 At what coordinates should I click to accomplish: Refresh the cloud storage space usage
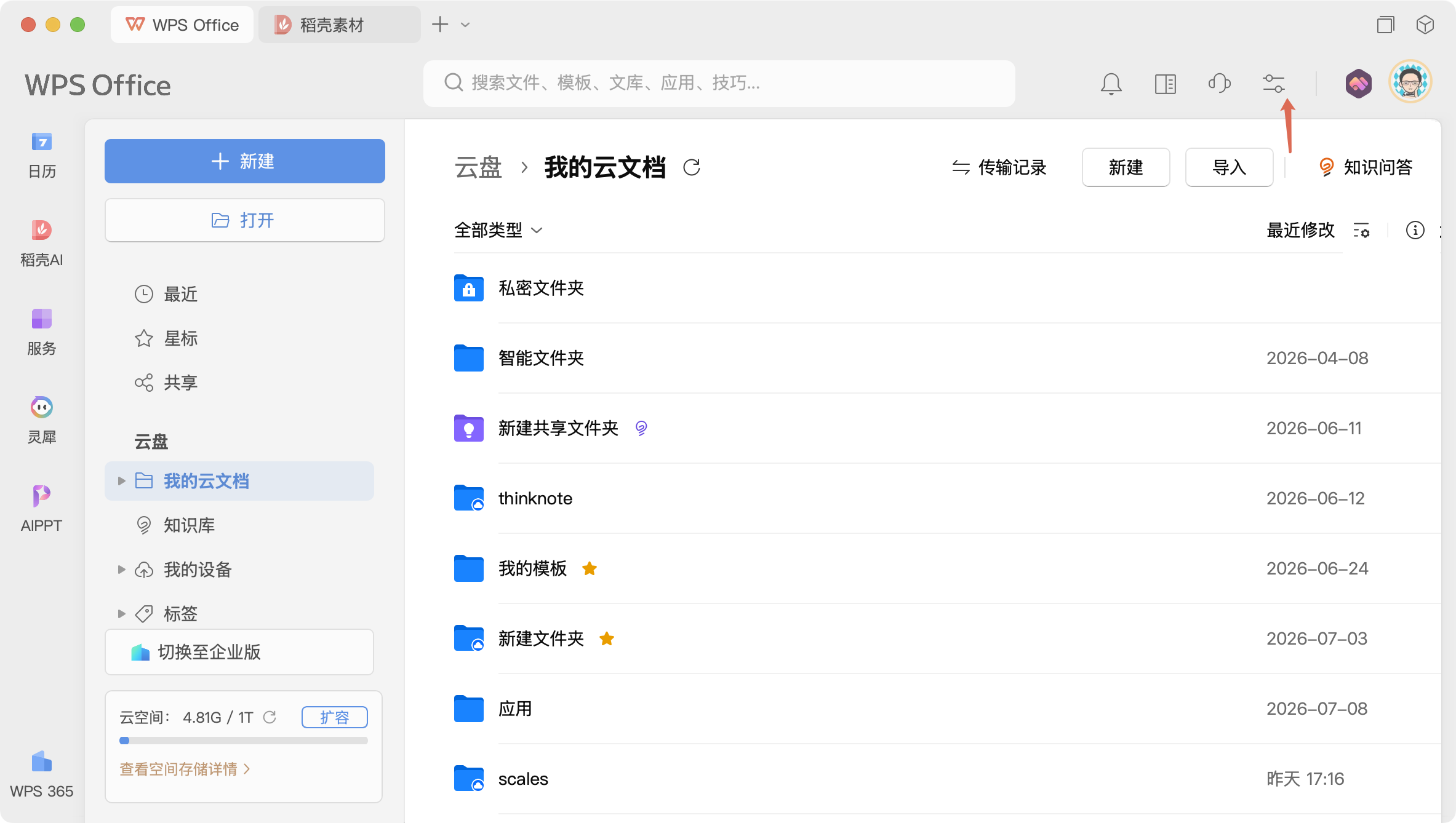270,717
